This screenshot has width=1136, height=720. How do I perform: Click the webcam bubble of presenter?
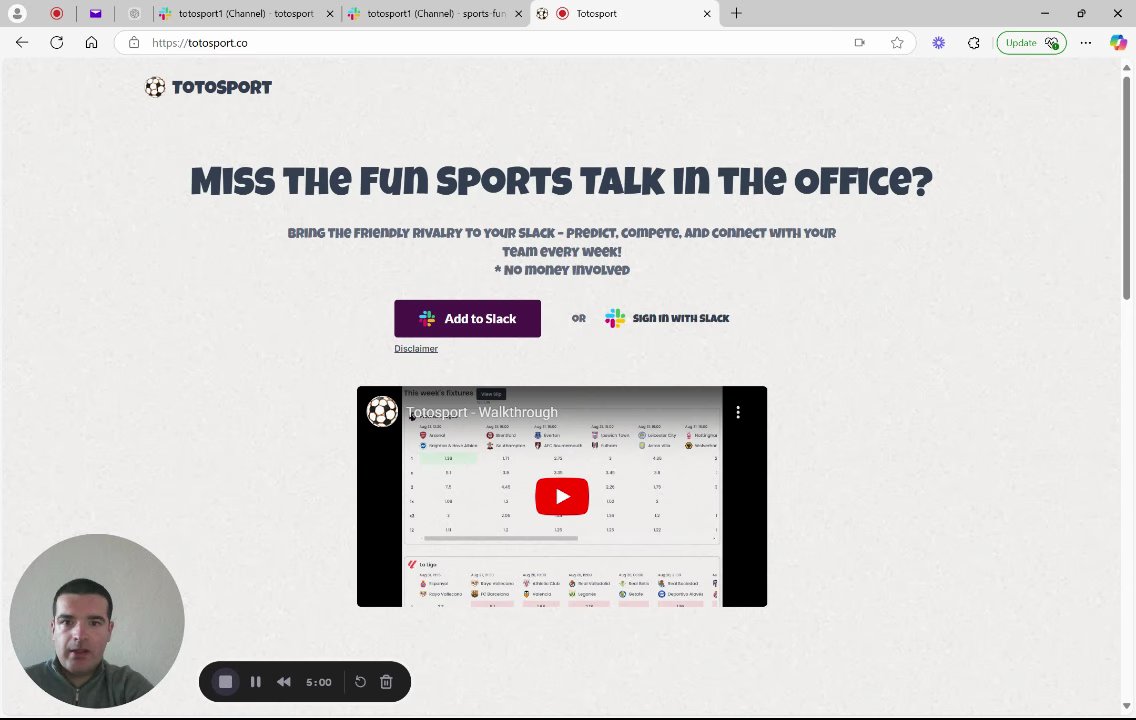97,621
